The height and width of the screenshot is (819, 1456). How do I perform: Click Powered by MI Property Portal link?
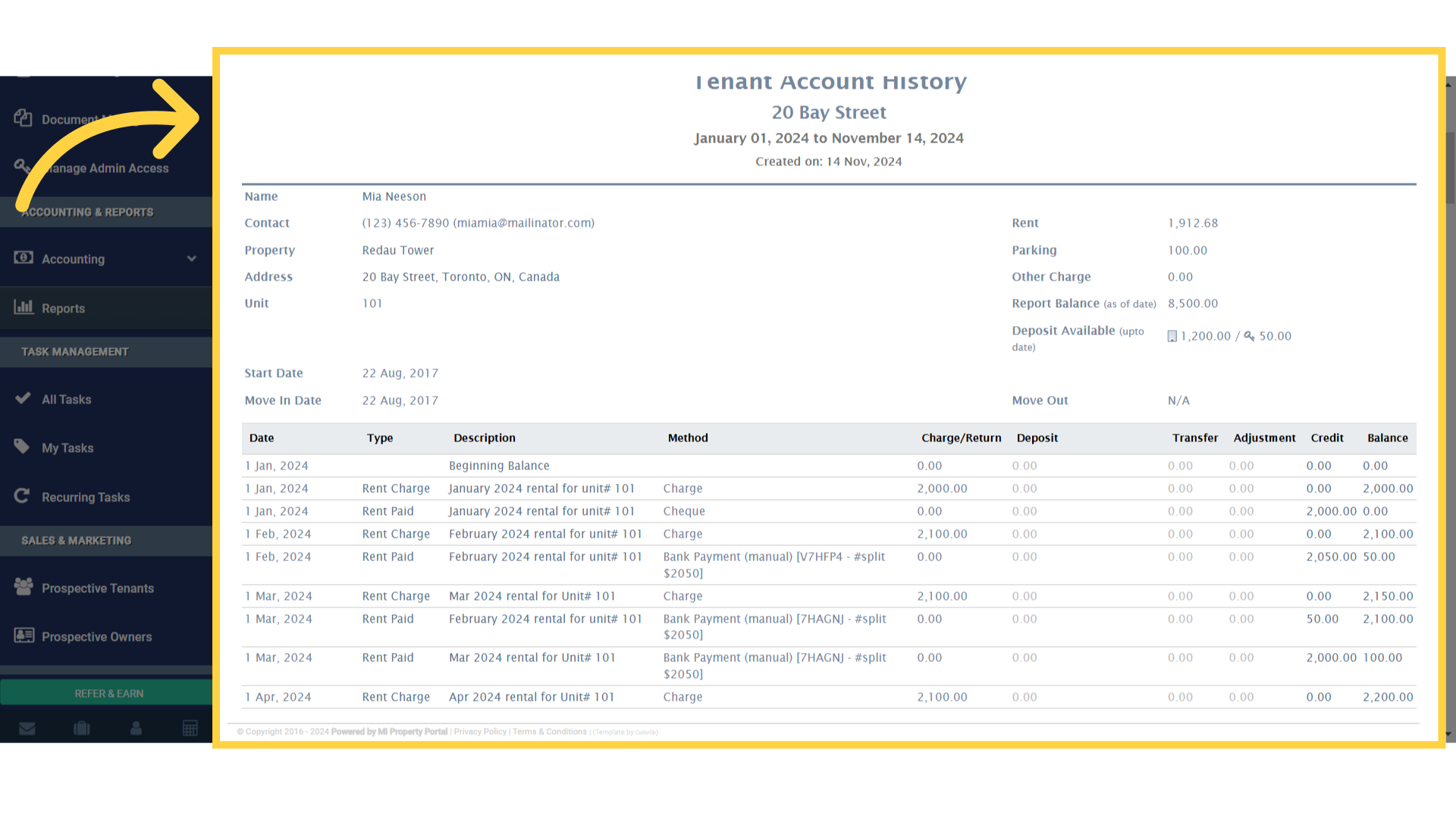[x=389, y=732]
